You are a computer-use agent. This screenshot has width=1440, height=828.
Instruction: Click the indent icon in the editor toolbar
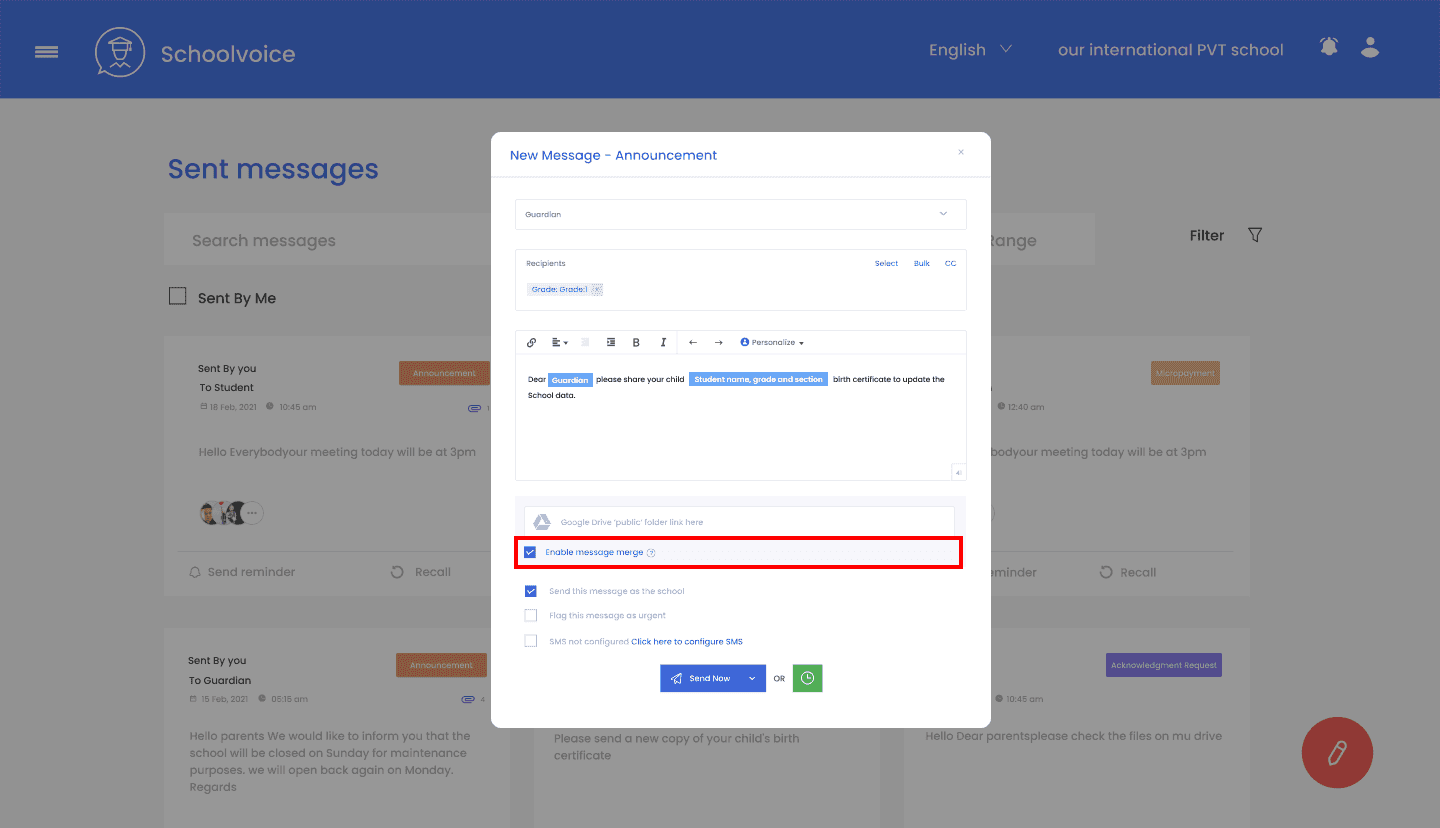pyautogui.click(x=611, y=342)
